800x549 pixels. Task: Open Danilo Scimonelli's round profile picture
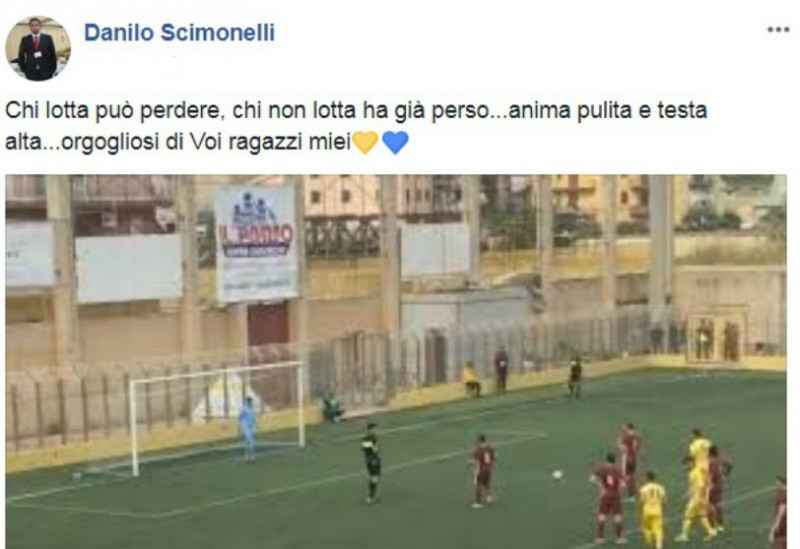pyautogui.click(x=38, y=48)
